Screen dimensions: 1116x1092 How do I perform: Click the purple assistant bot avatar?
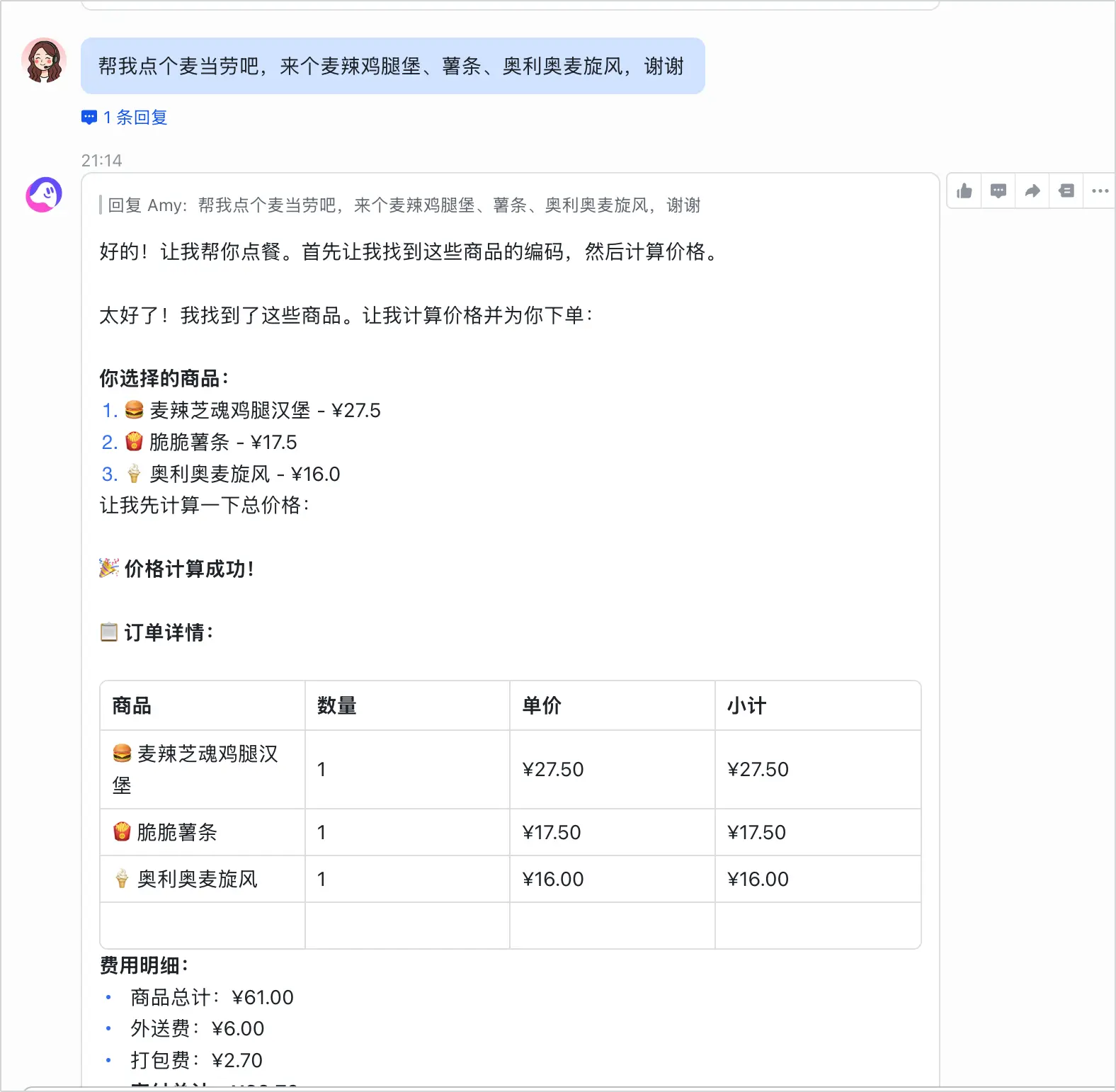point(44,195)
